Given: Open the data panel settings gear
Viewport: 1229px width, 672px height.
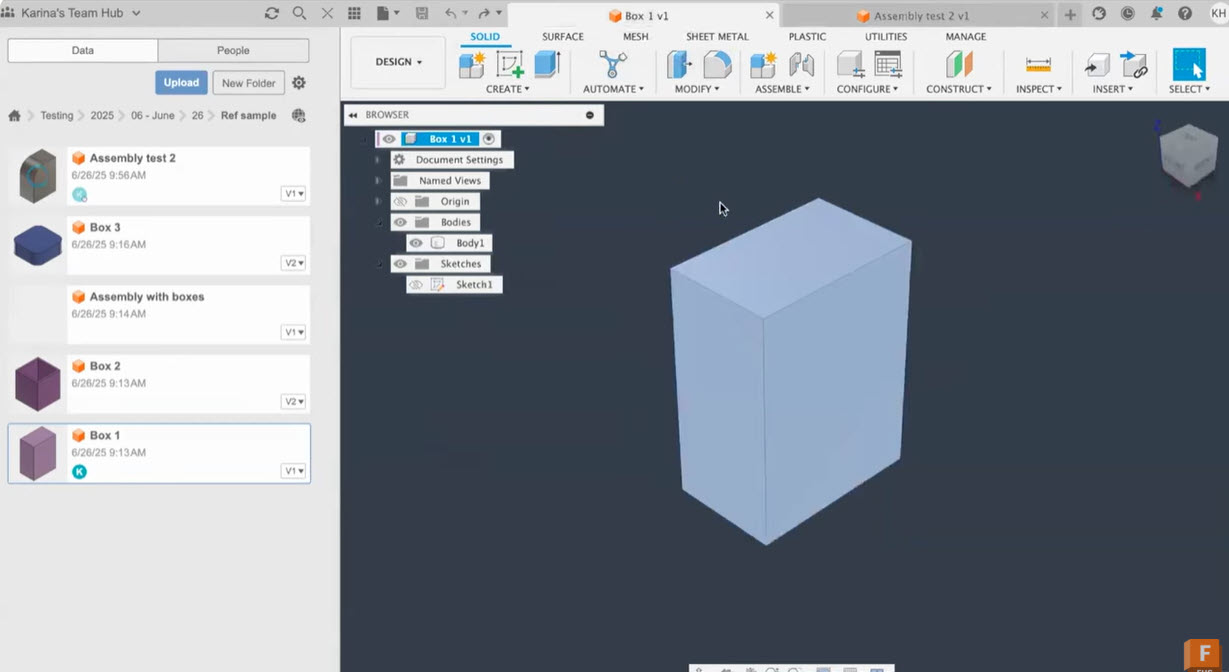Looking at the screenshot, I should [x=298, y=83].
